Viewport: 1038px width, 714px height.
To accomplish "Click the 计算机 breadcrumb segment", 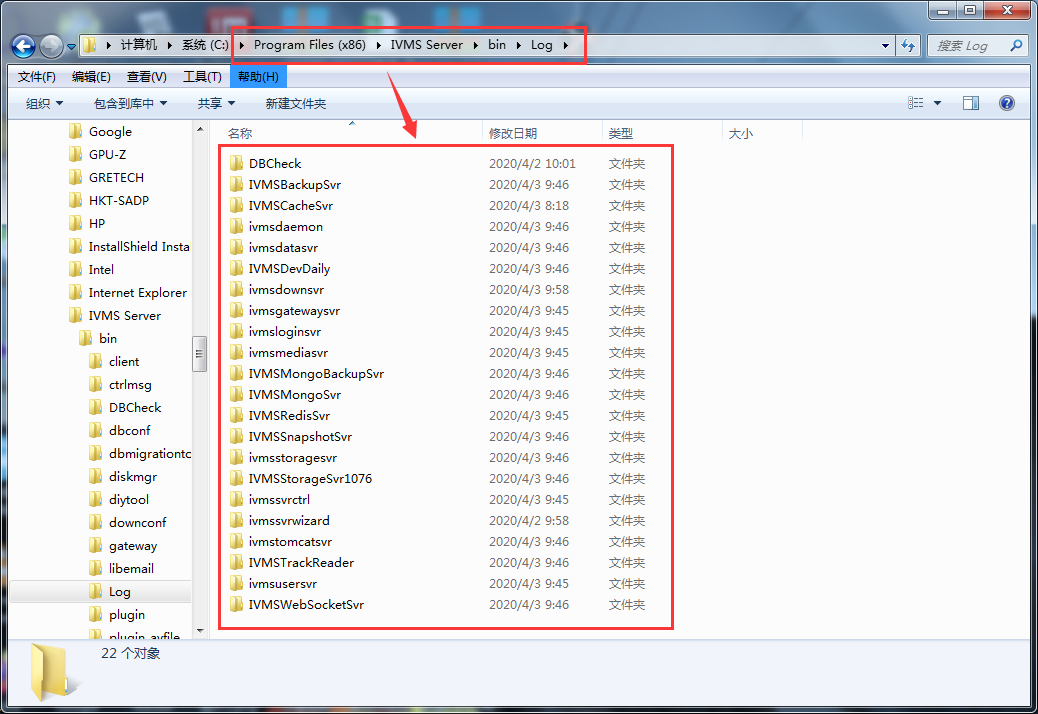I will pyautogui.click(x=139, y=45).
